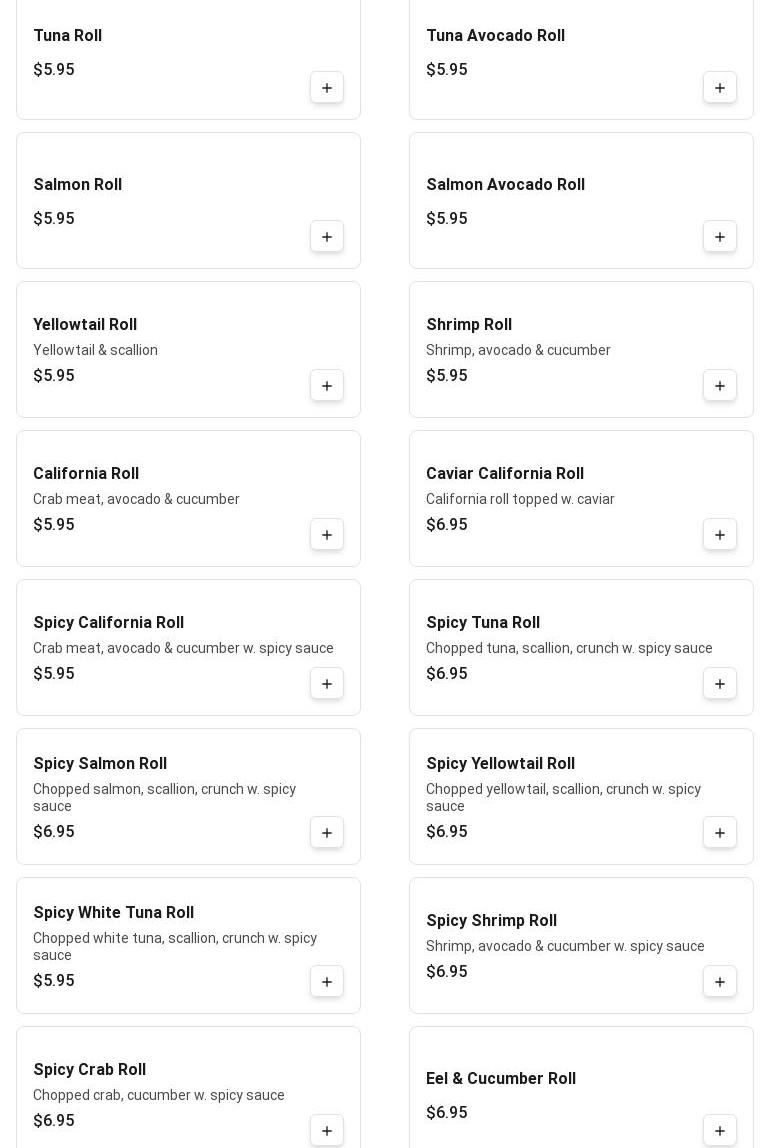Add Spicy Yellowtail Roll to cart

coord(720,833)
